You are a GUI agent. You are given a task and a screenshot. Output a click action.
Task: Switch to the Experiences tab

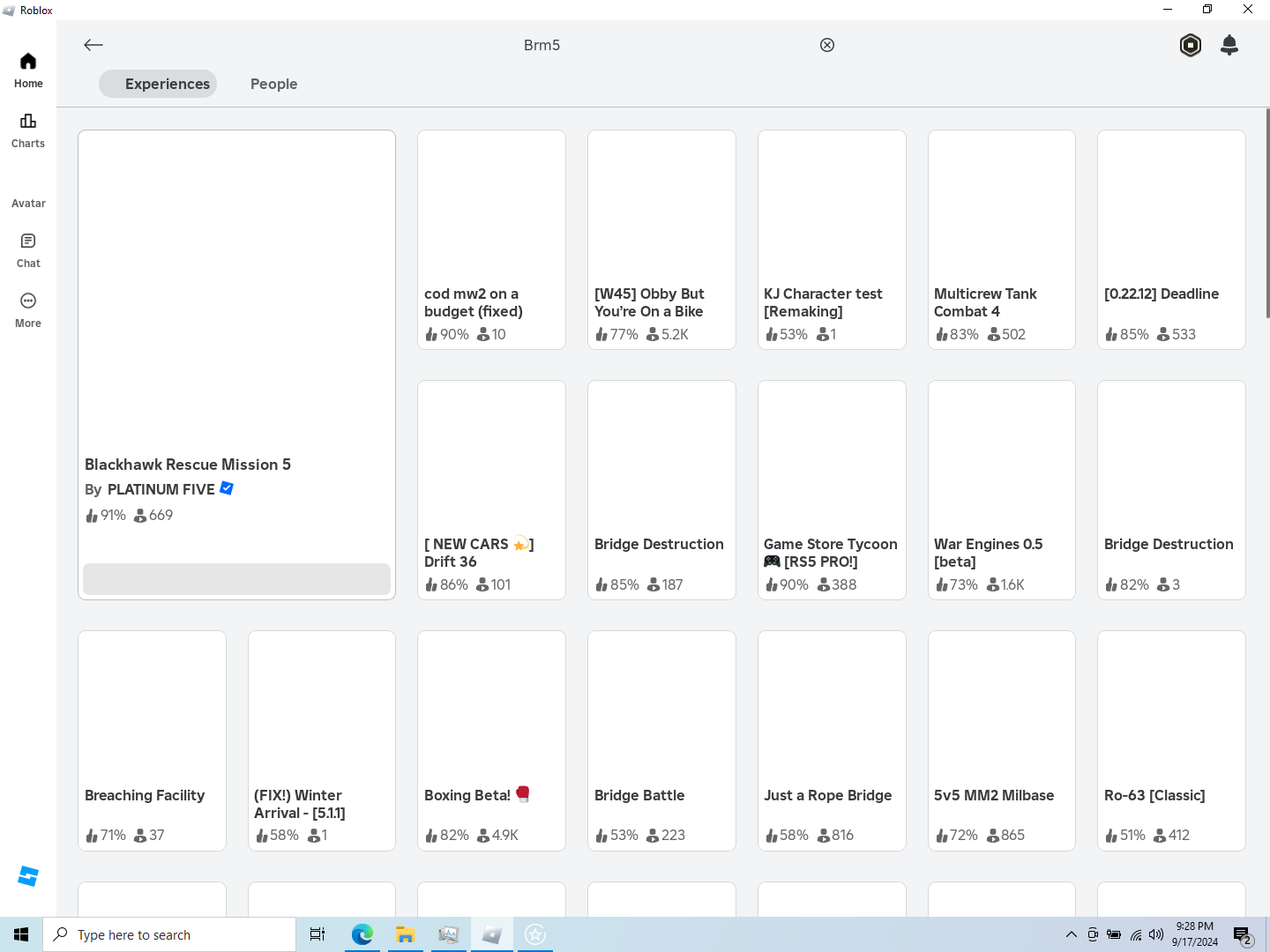tap(158, 84)
